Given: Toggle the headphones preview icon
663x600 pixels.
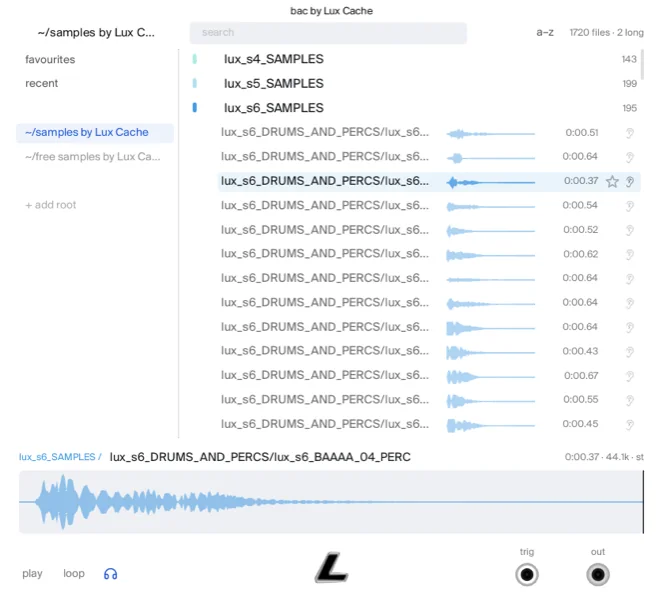Looking at the screenshot, I should tap(110, 574).
